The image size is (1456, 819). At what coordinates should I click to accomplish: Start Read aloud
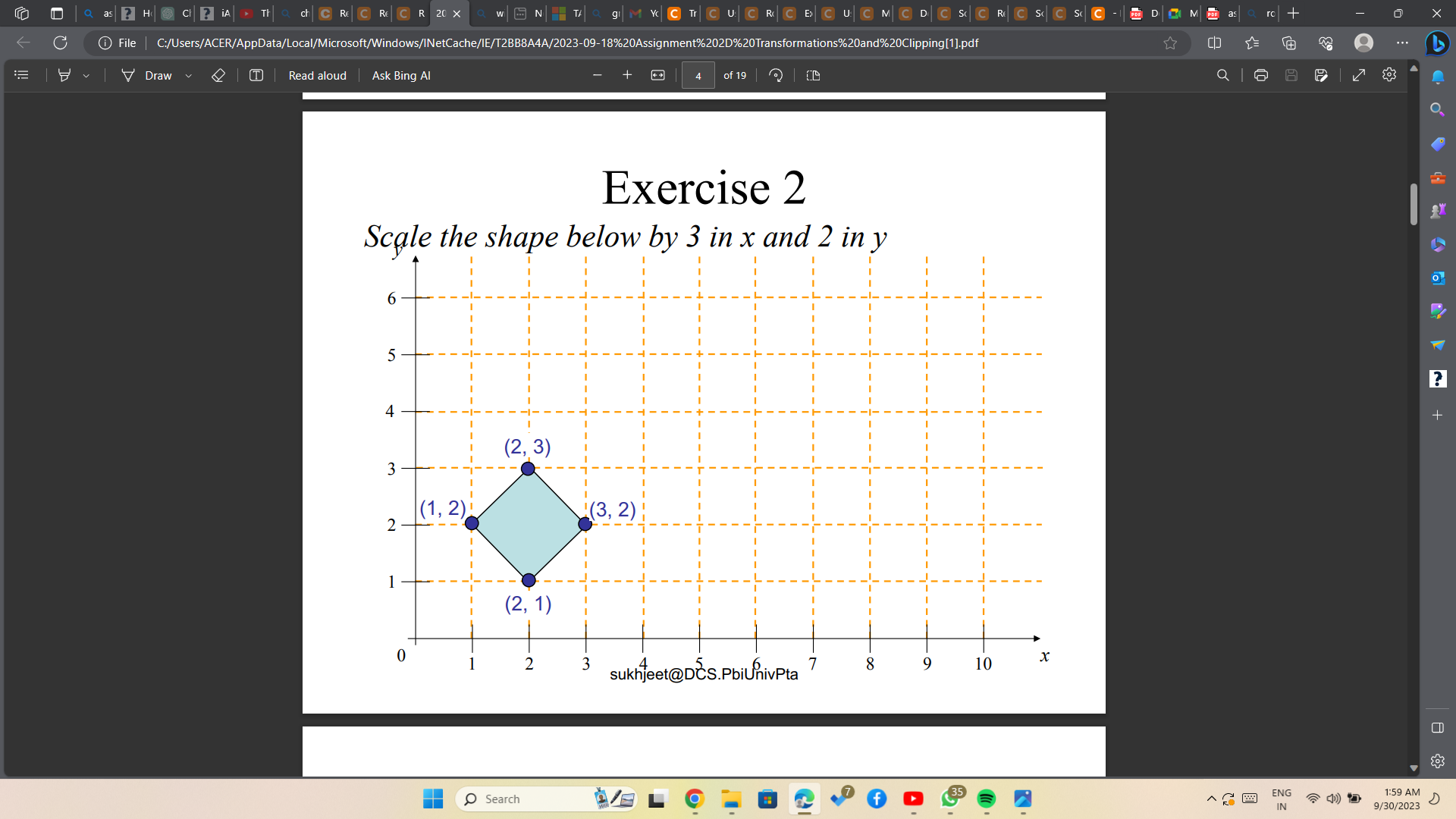[318, 75]
